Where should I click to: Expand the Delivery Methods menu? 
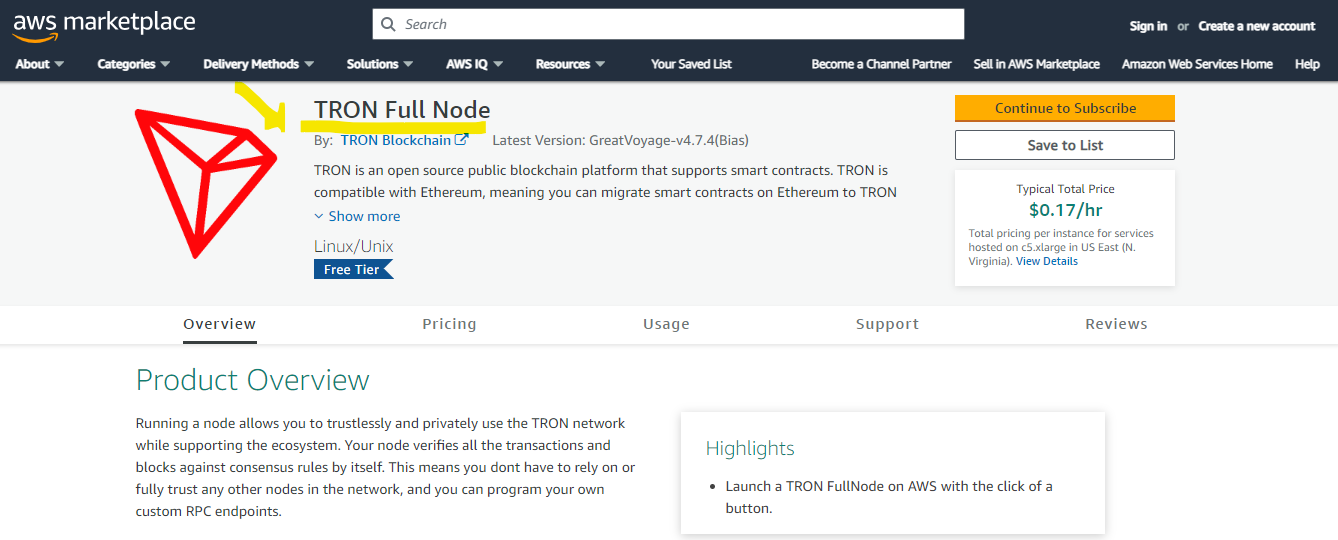[259, 64]
